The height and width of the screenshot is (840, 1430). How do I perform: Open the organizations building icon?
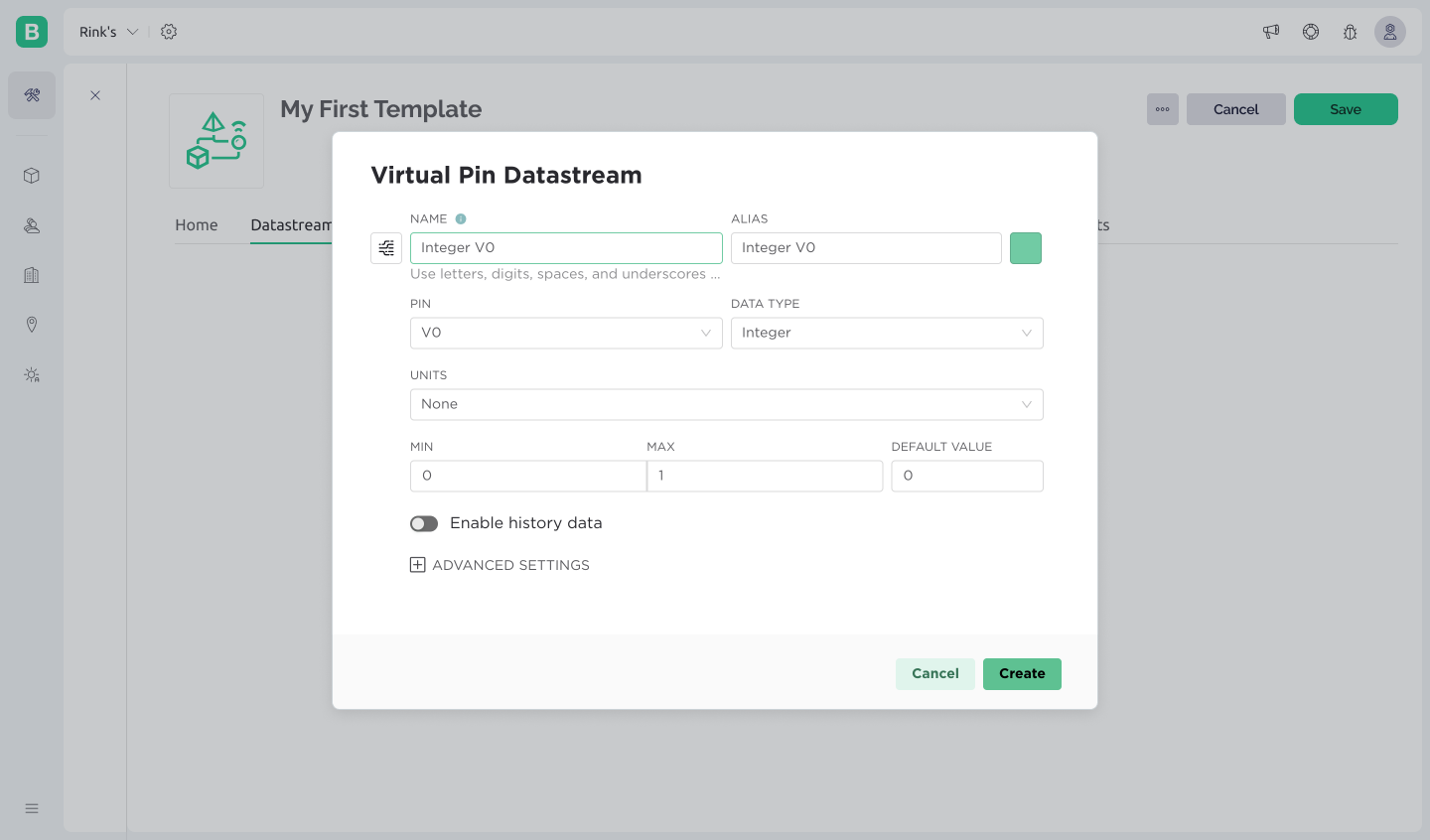click(x=32, y=275)
